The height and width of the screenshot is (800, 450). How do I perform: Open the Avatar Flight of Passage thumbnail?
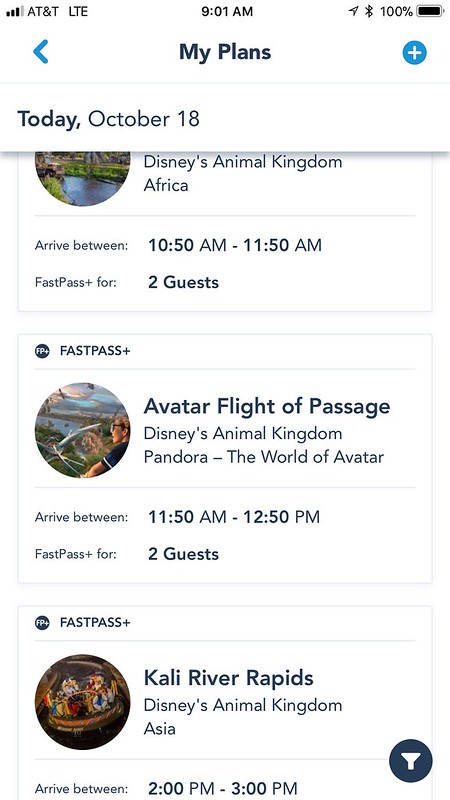click(x=83, y=430)
